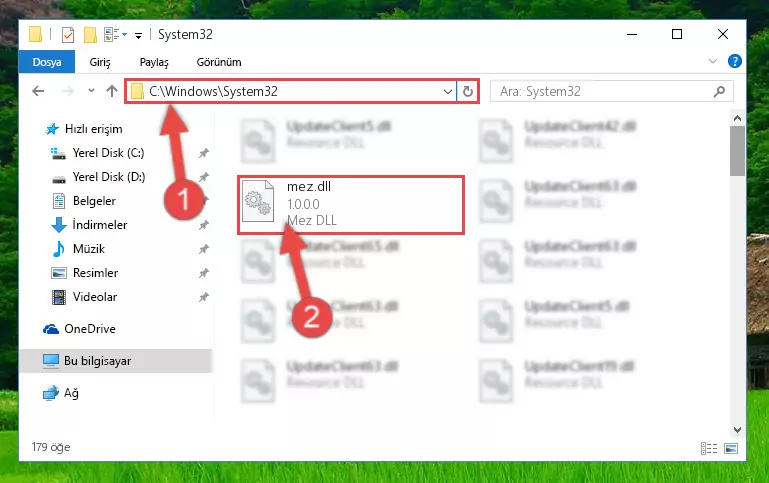Click the Properties icon in quick access toolbar
769x483 pixels.
pos(68,35)
